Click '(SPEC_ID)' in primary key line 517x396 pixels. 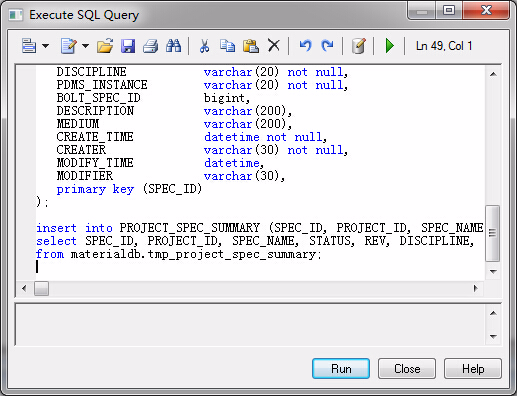pos(172,189)
